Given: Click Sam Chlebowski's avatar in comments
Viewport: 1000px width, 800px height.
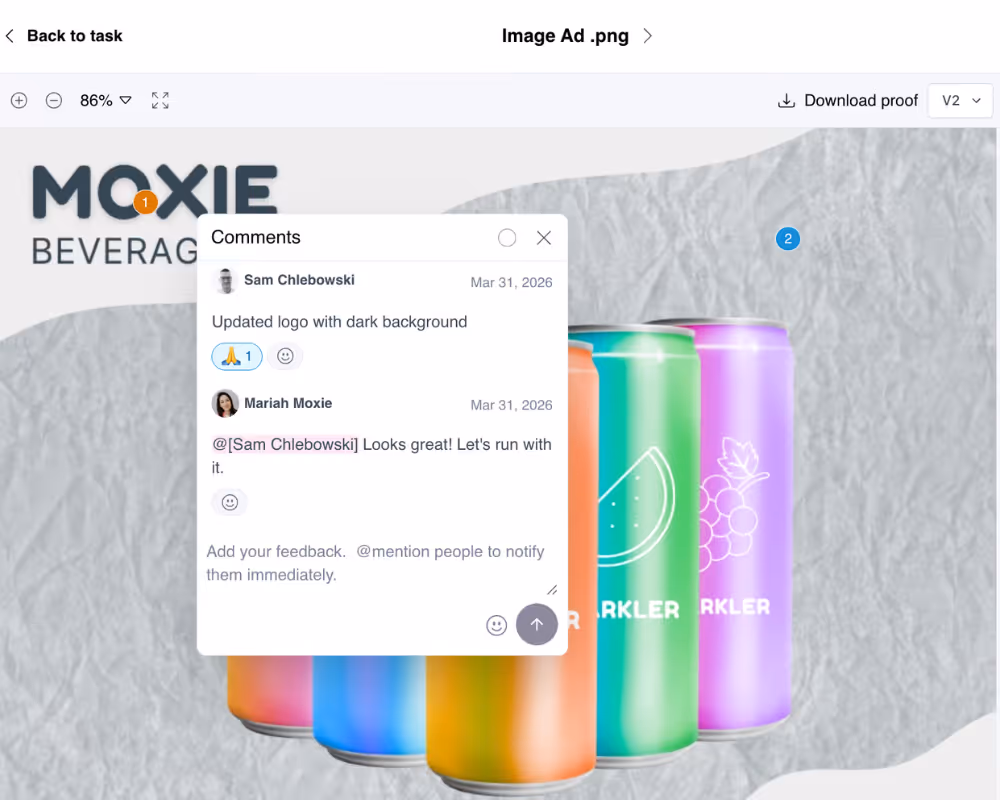Looking at the screenshot, I should coord(225,281).
